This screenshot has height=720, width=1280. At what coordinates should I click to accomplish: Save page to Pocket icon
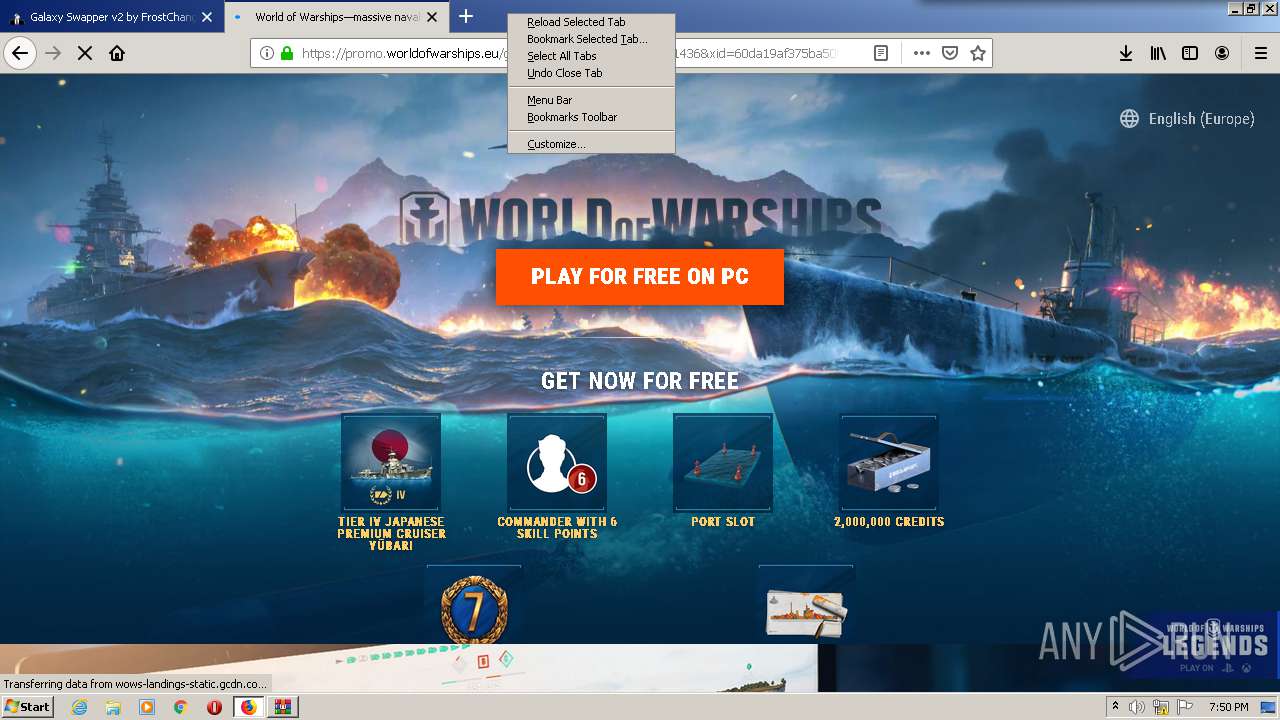point(950,53)
